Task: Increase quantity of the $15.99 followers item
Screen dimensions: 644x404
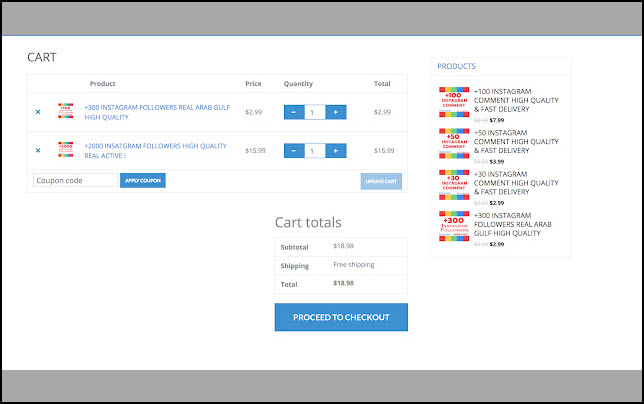Action: [x=336, y=151]
